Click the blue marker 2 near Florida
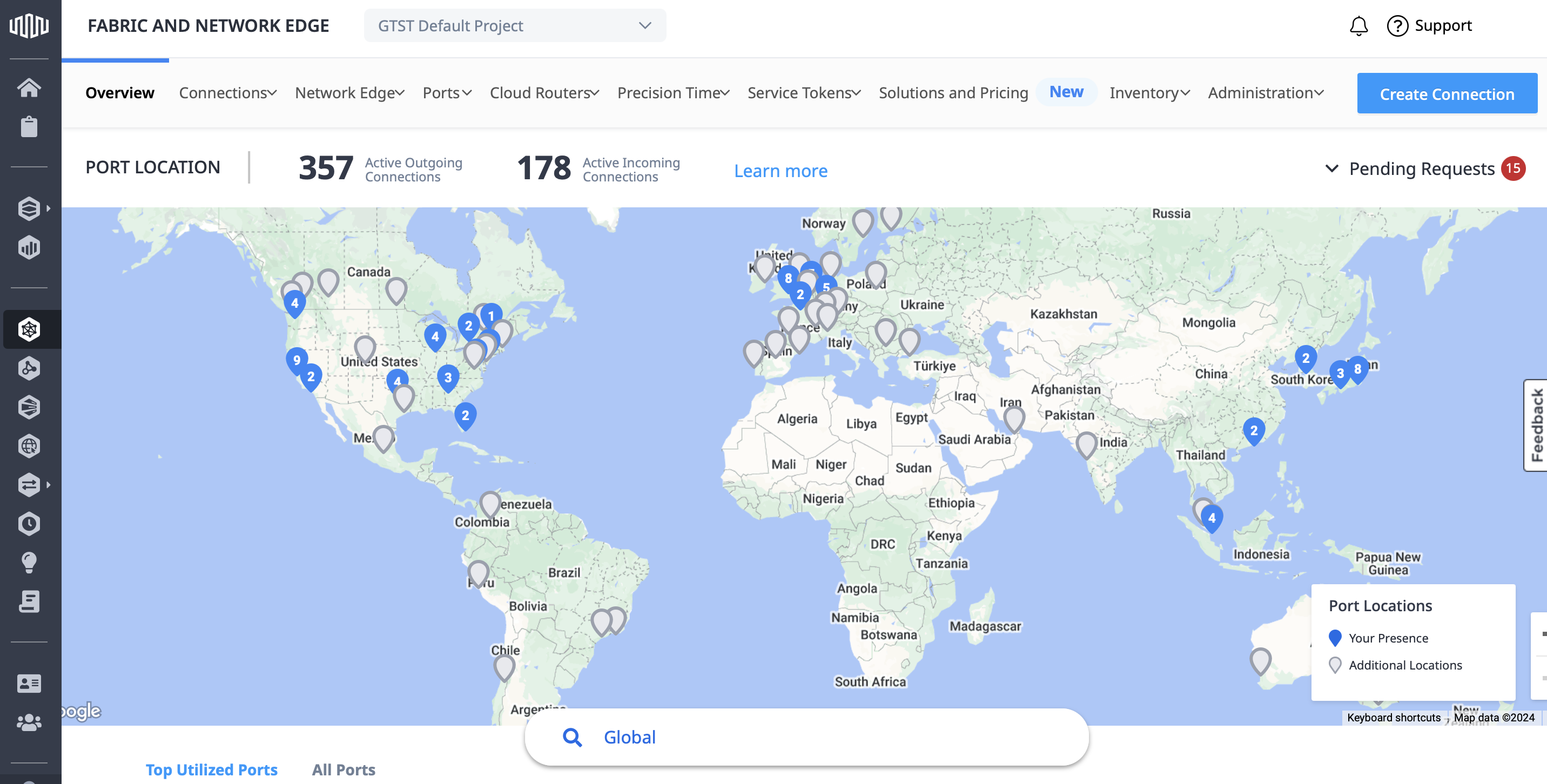The width and height of the screenshot is (1547, 784). [x=466, y=415]
